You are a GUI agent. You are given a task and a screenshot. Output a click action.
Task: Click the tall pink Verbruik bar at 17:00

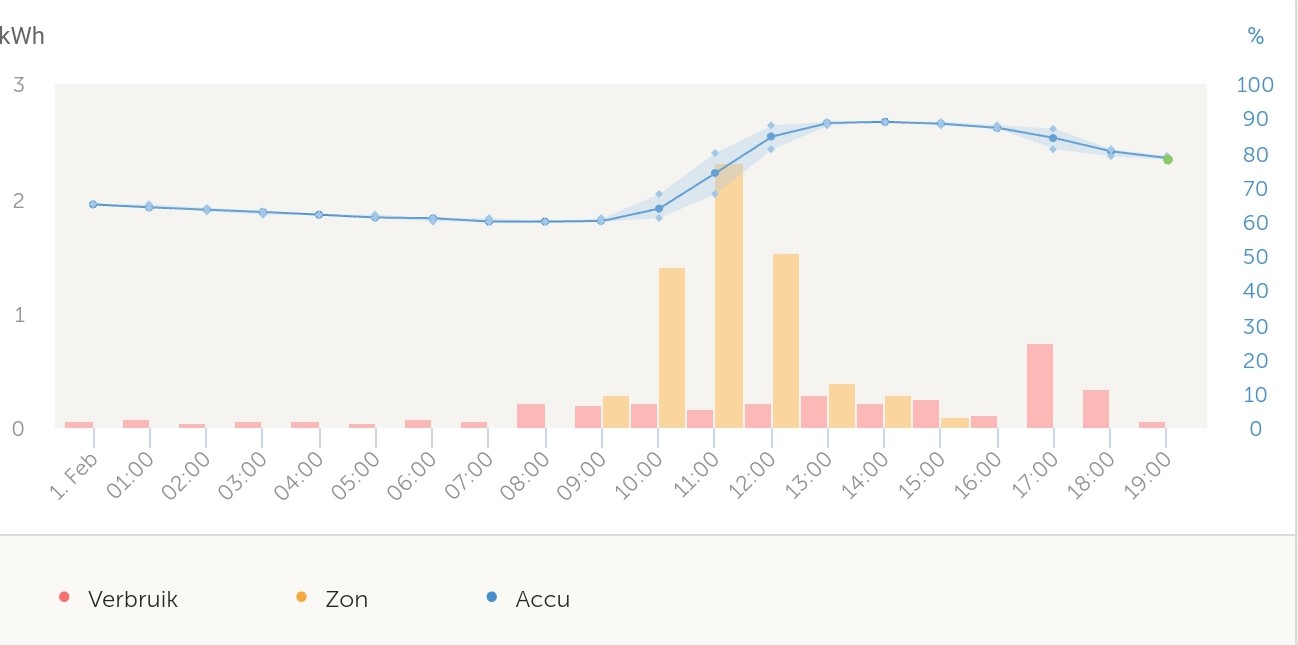pyautogui.click(x=1040, y=386)
